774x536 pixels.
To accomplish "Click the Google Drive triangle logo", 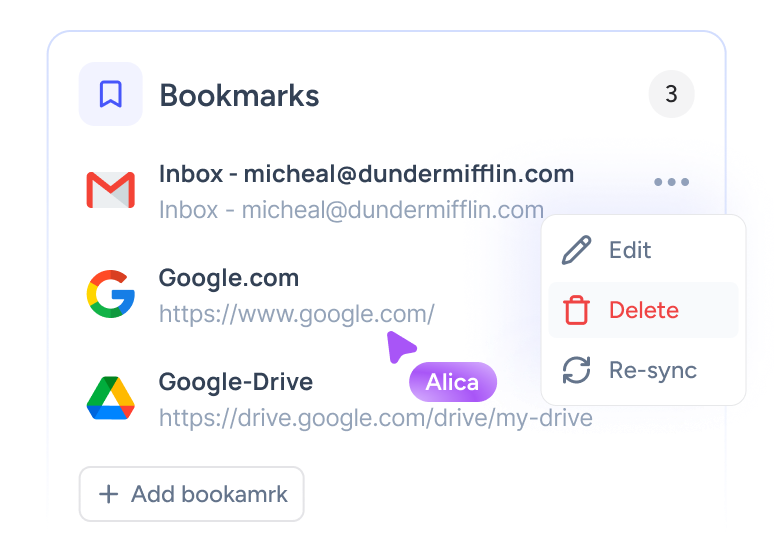I will tap(111, 398).
